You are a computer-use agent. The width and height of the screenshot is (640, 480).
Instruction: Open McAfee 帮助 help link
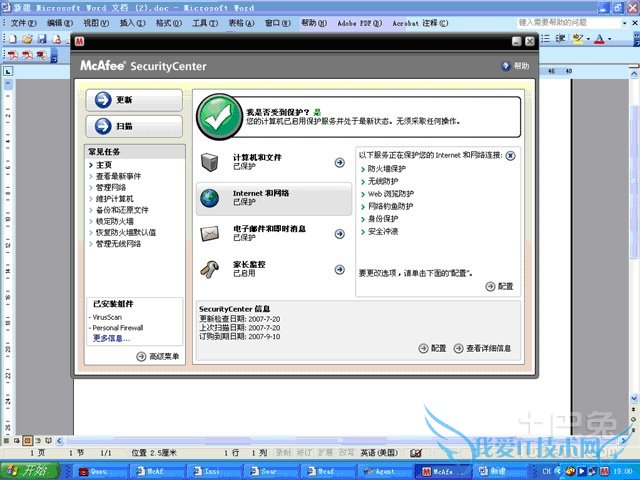[516, 66]
